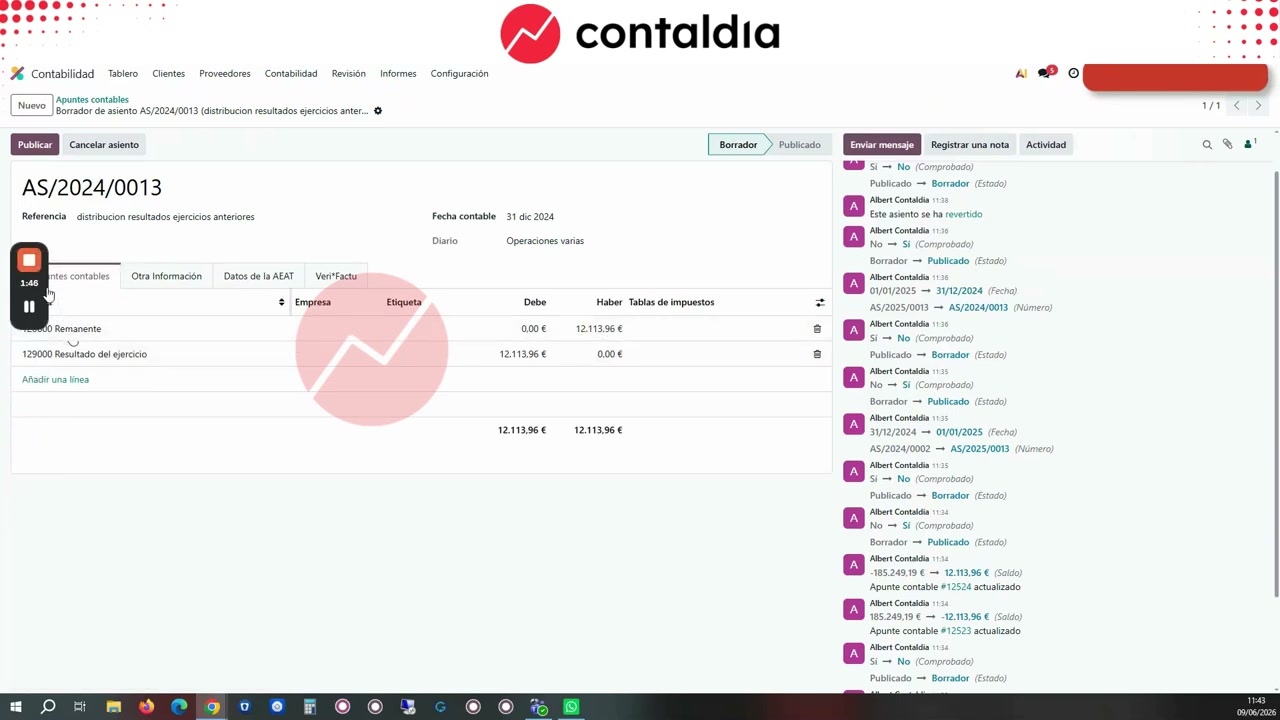Switch to the Datos de la AEAT tab
1280x720 pixels.
click(258, 276)
